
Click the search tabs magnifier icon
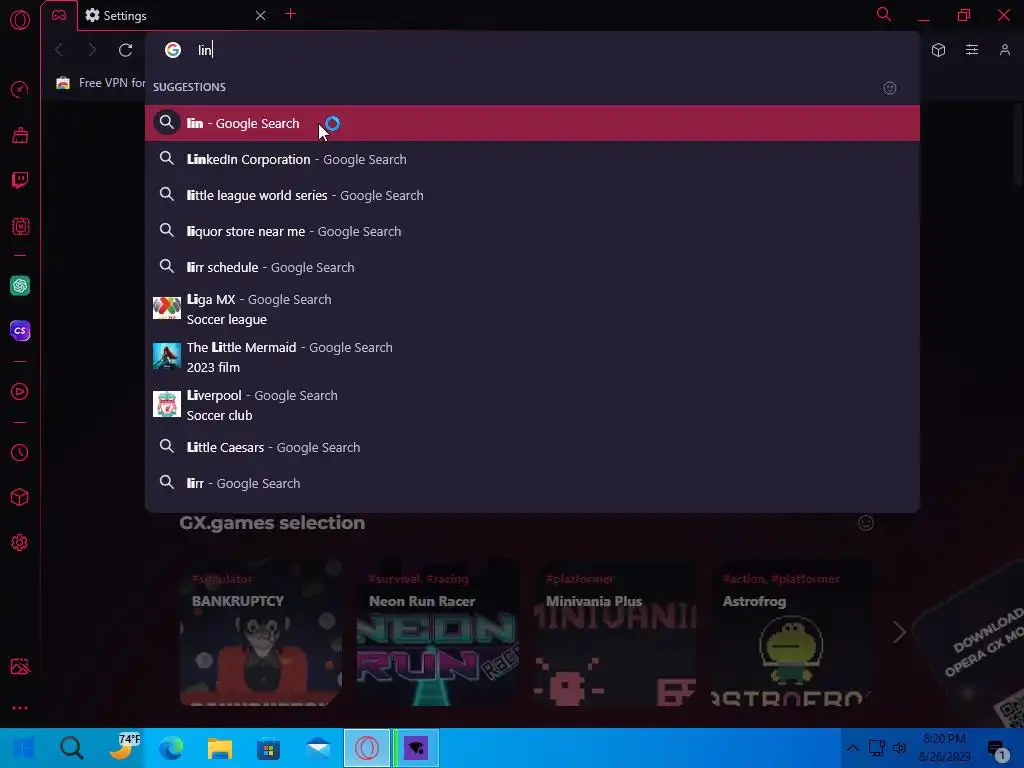(884, 14)
